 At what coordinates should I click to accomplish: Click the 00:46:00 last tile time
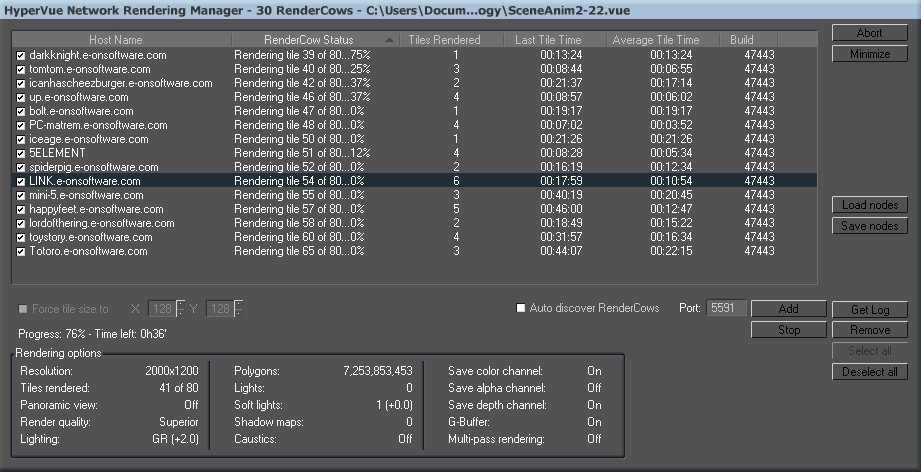click(561, 210)
